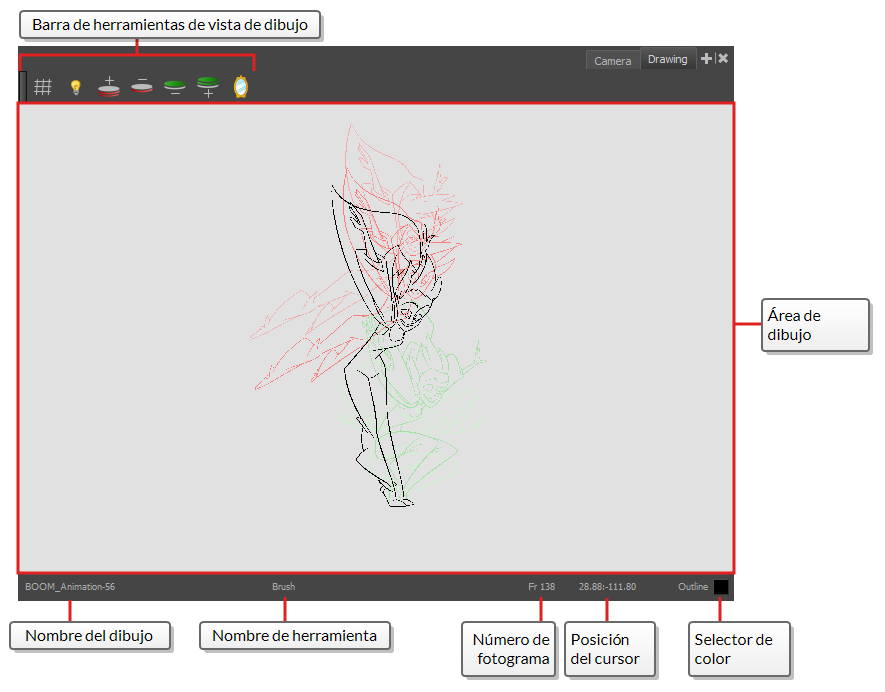Click the toolbar grip handle at left
This screenshot has width=885, height=692.
[x=23, y=86]
